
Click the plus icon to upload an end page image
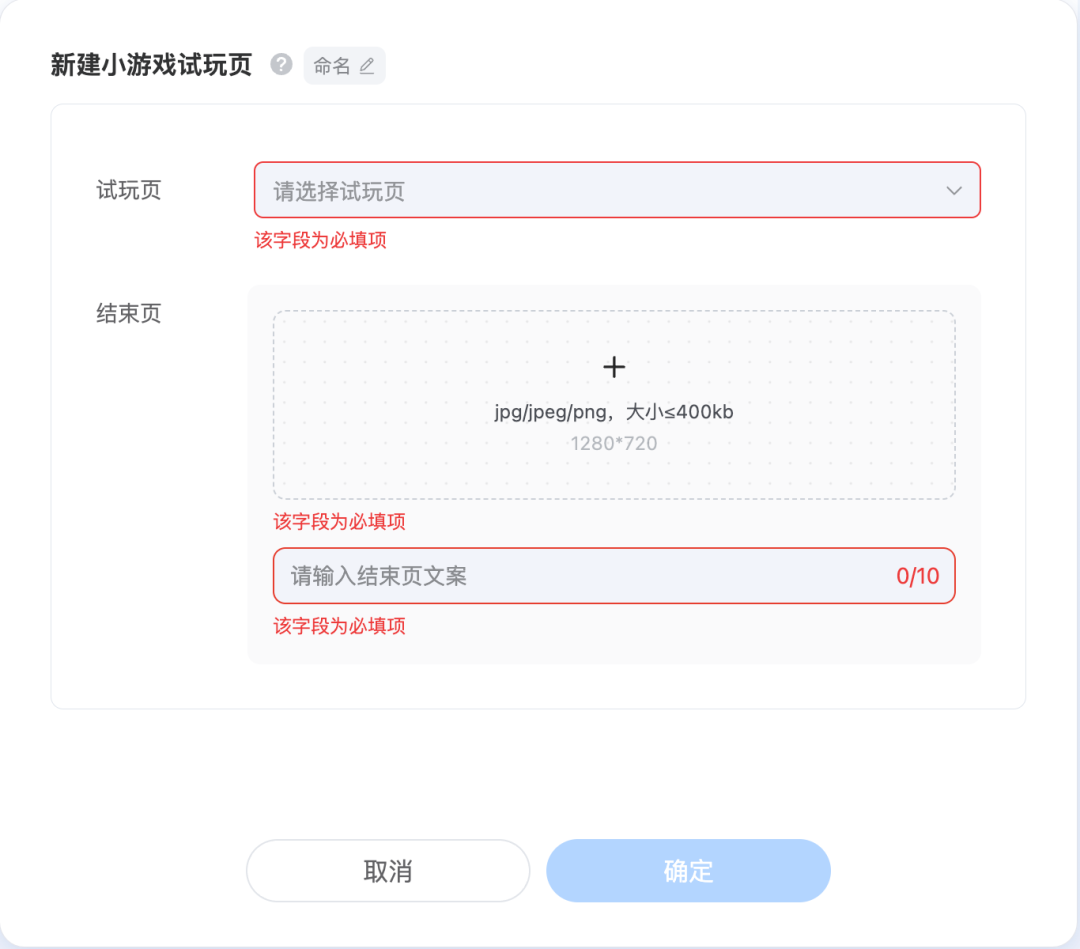coord(613,367)
